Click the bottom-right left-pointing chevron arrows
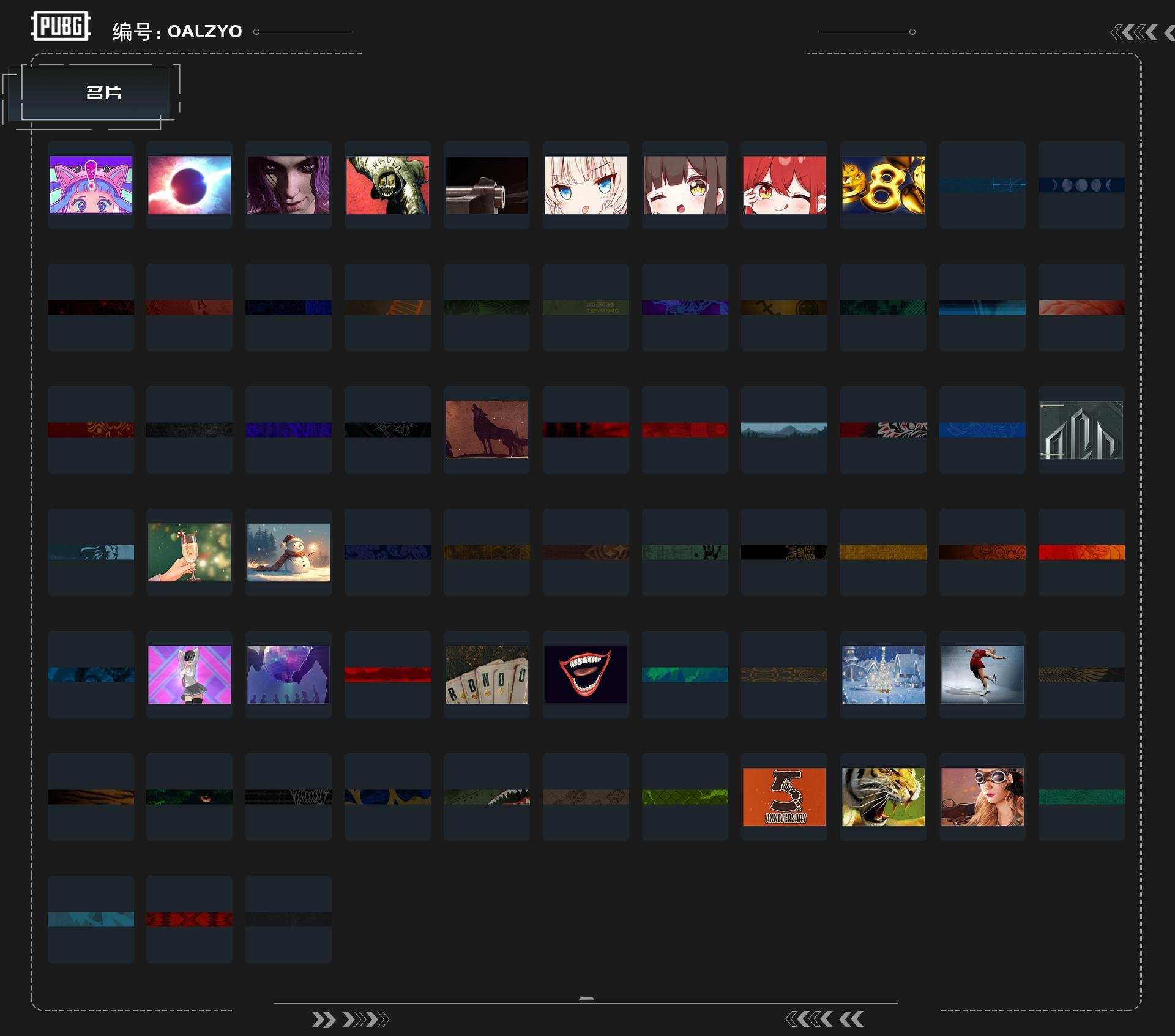The height and width of the screenshot is (1036, 1175). (824, 1019)
